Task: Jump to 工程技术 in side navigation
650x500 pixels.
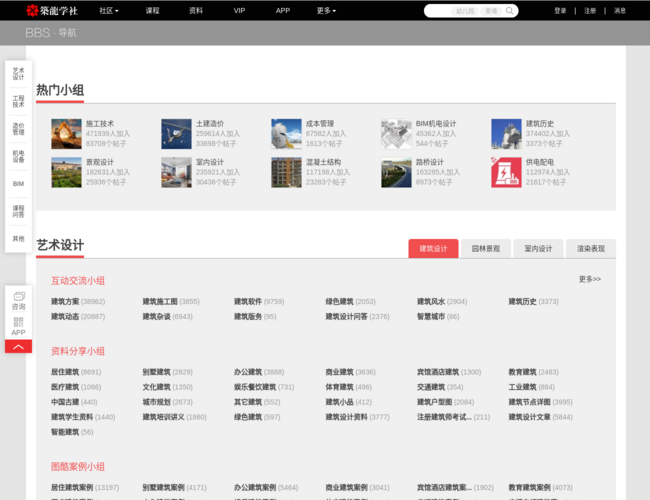Action: 18,102
